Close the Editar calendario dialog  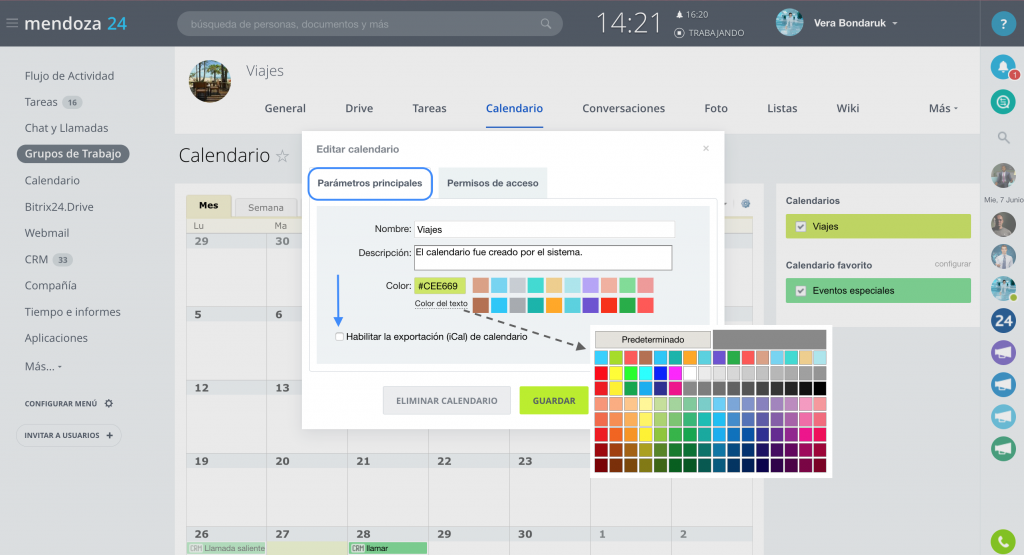(705, 148)
